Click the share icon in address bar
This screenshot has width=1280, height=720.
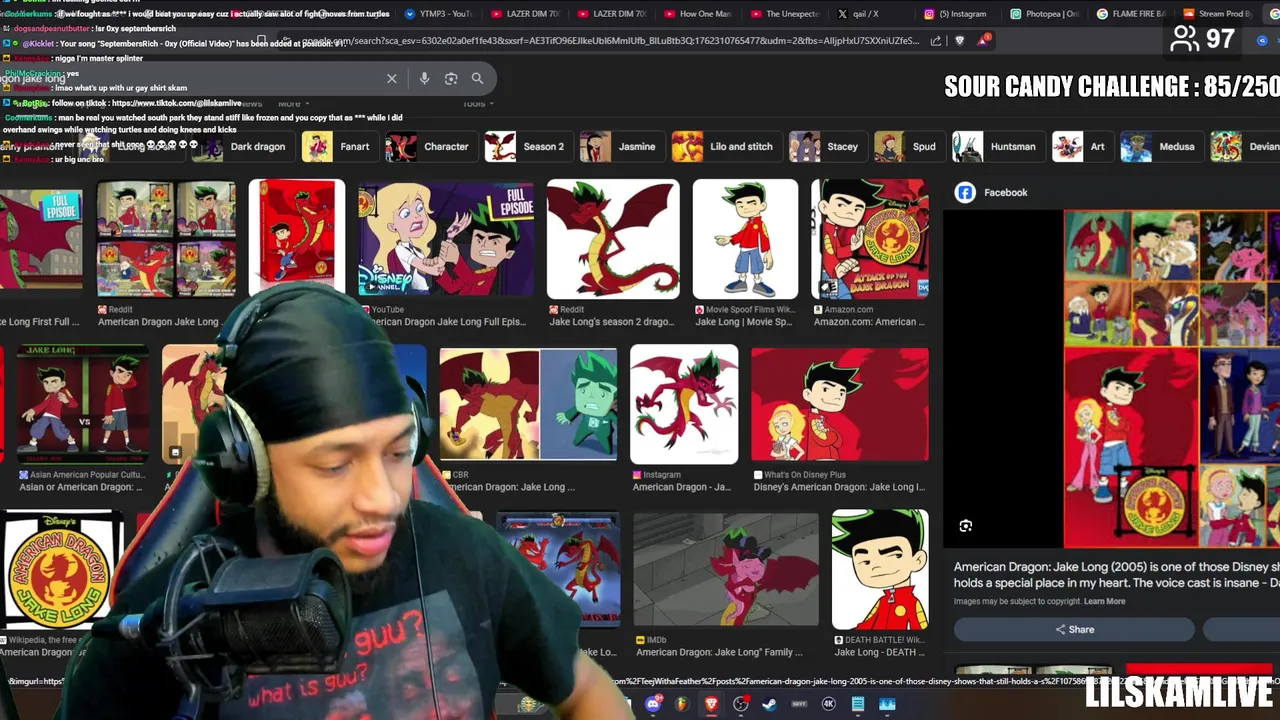click(935, 41)
